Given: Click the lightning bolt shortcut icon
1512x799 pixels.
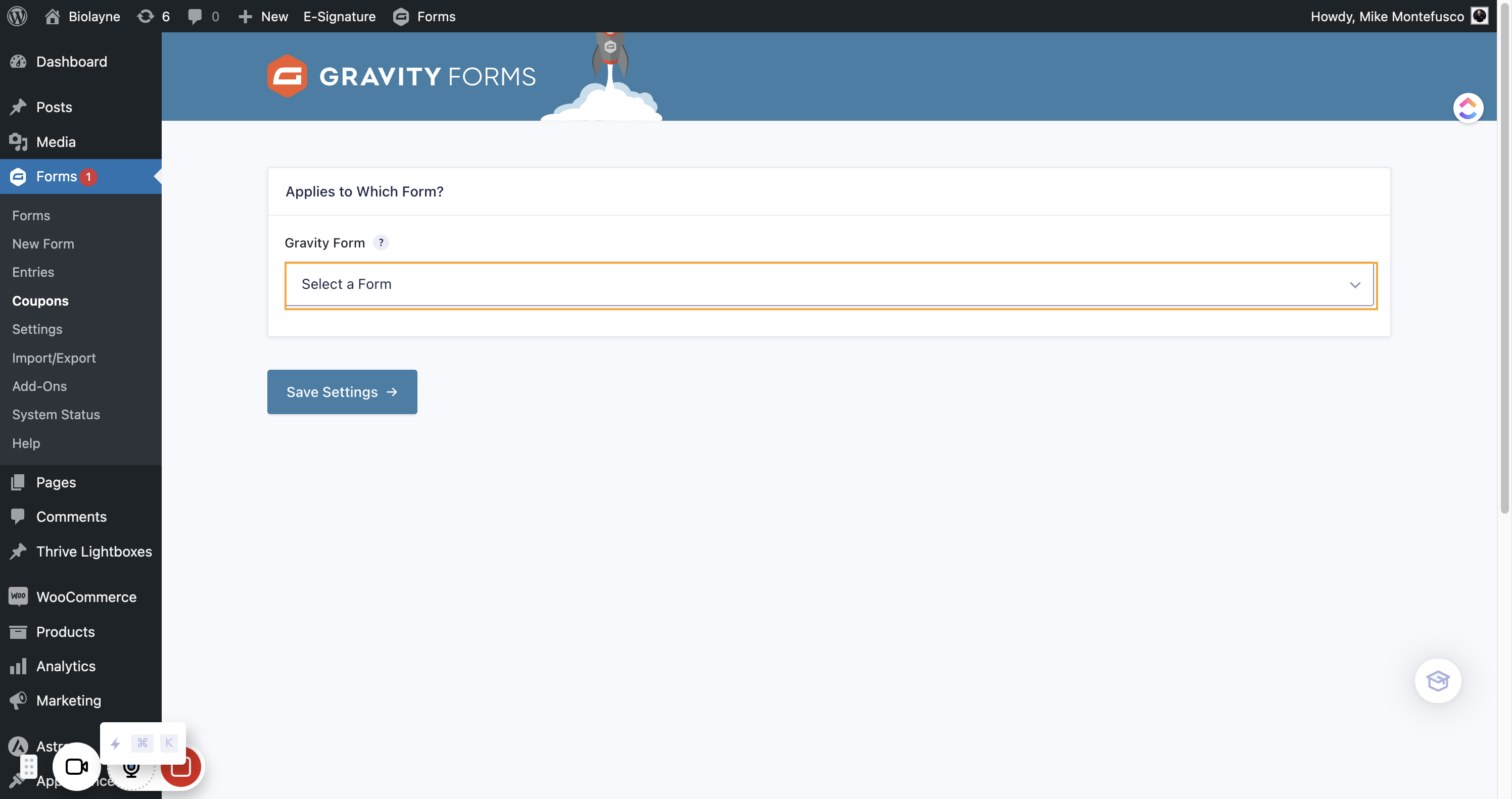Looking at the screenshot, I should click(115, 743).
